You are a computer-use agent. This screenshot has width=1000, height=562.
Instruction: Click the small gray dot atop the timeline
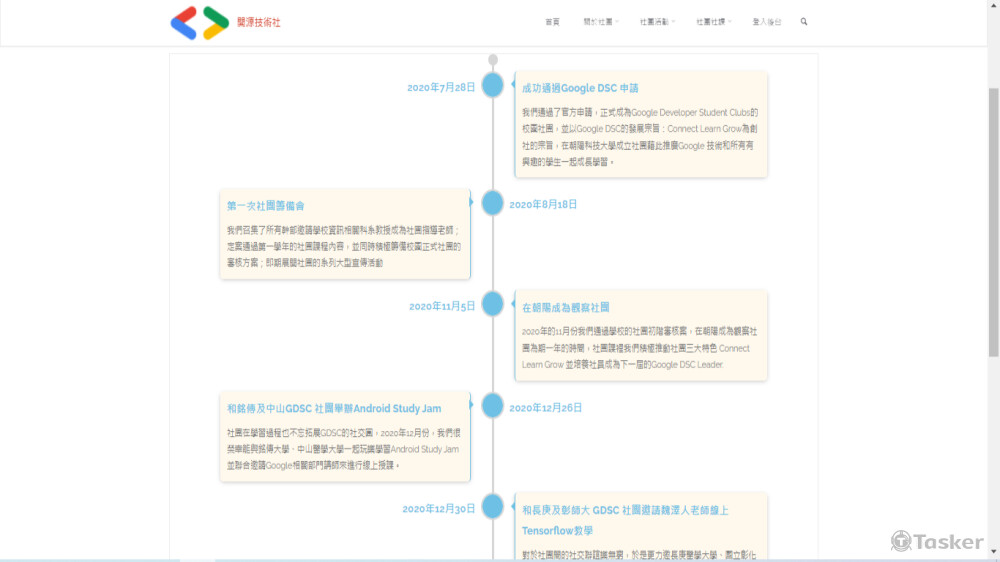[493, 59]
